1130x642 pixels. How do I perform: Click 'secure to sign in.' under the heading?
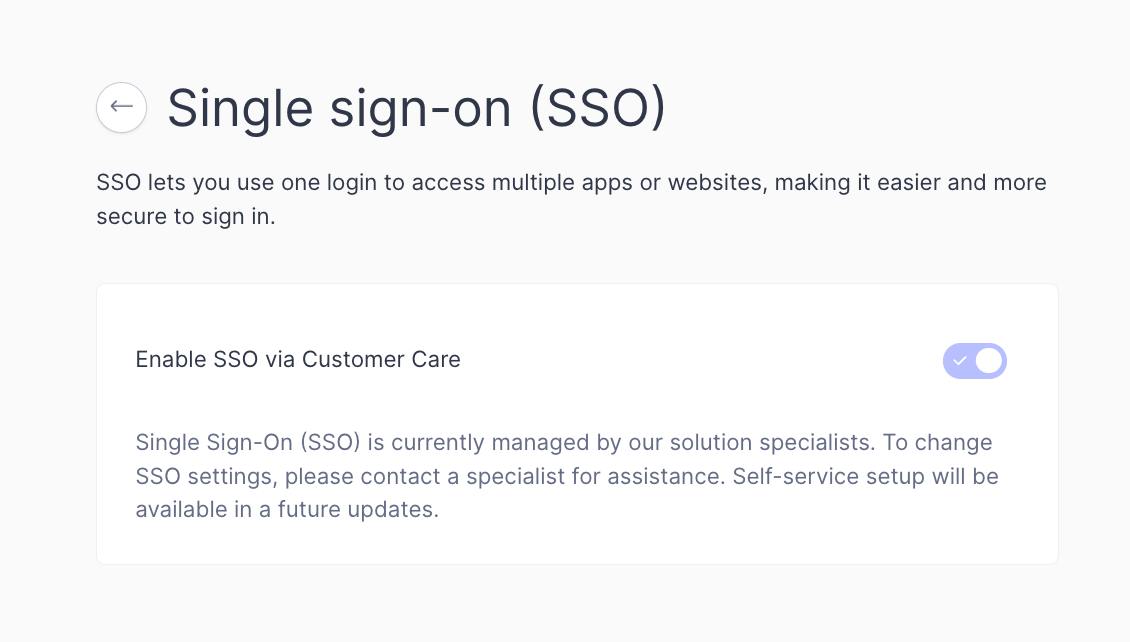[186, 216]
